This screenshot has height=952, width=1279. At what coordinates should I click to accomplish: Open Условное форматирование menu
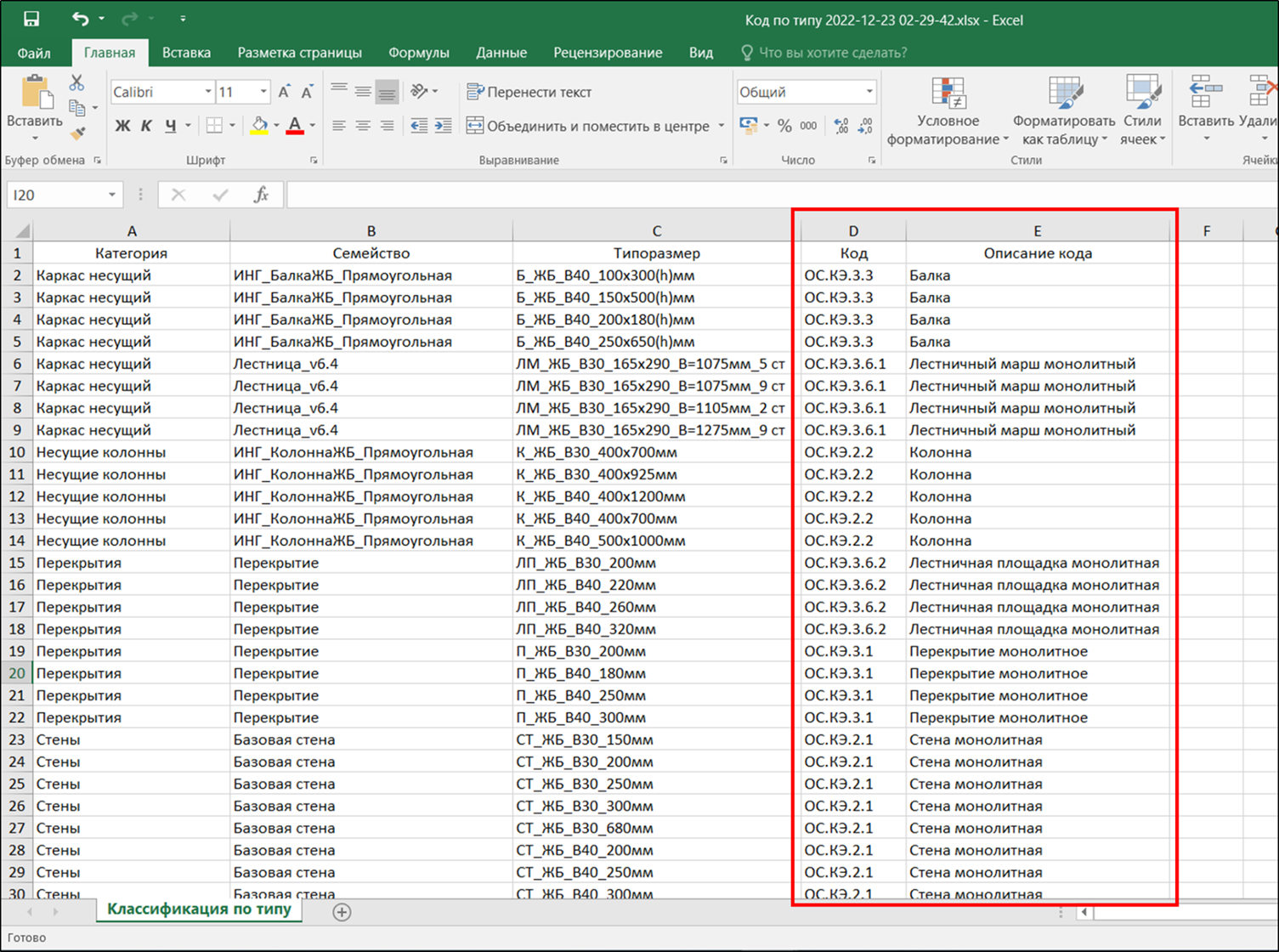click(948, 110)
